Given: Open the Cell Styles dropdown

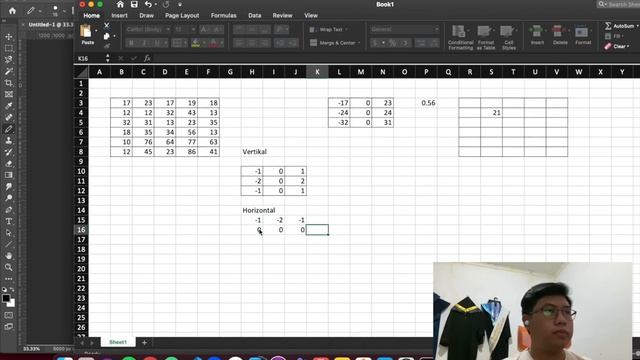Looking at the screenshot, I should 509,37.
